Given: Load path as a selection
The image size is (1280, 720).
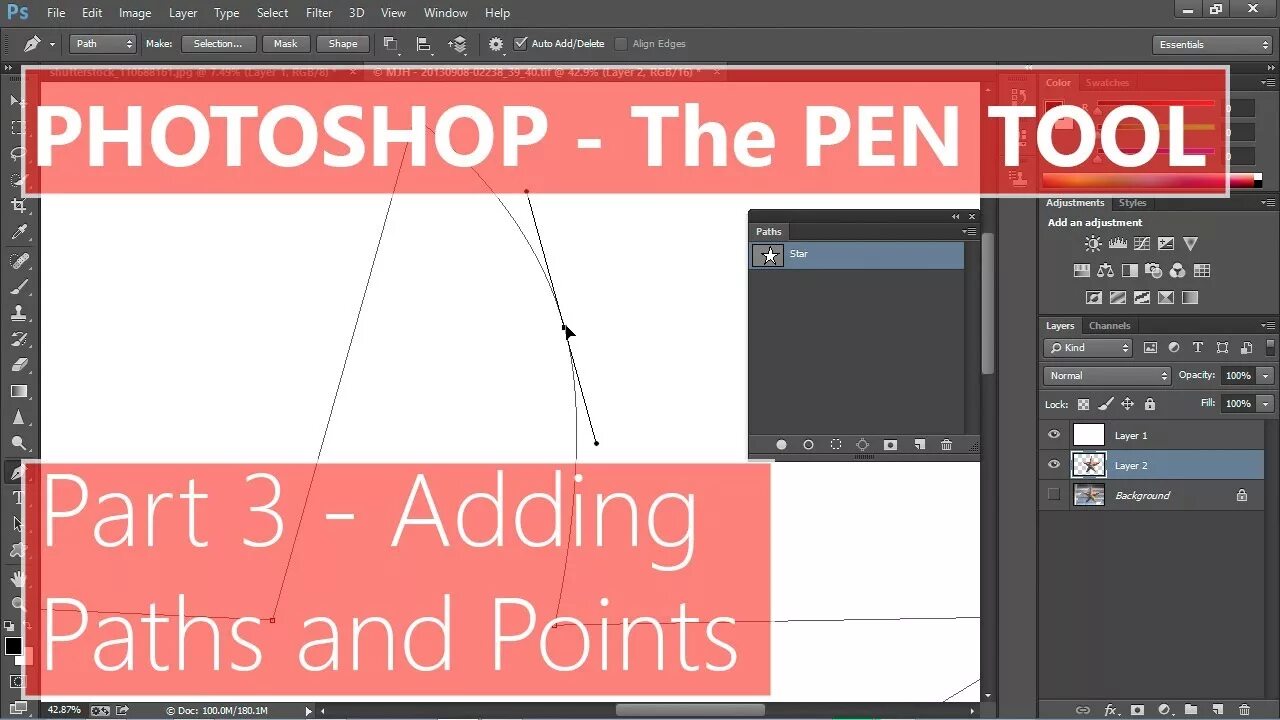Looking at the screenshot, I should pos(836,445).
